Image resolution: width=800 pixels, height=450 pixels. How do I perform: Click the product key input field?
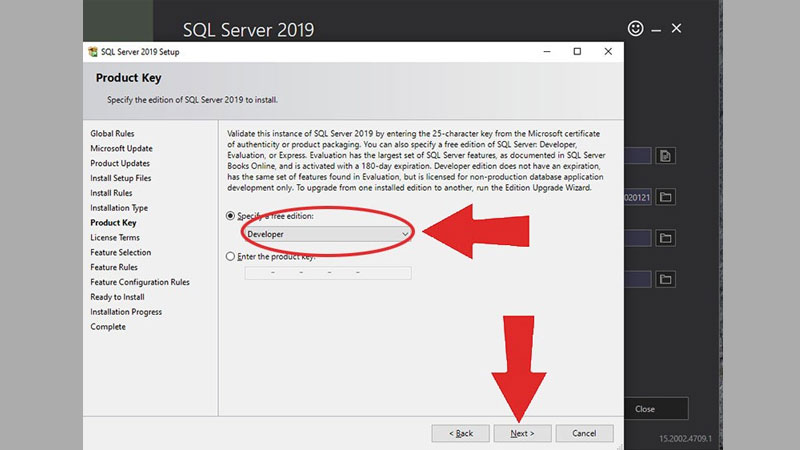click(x=328, y=273)
